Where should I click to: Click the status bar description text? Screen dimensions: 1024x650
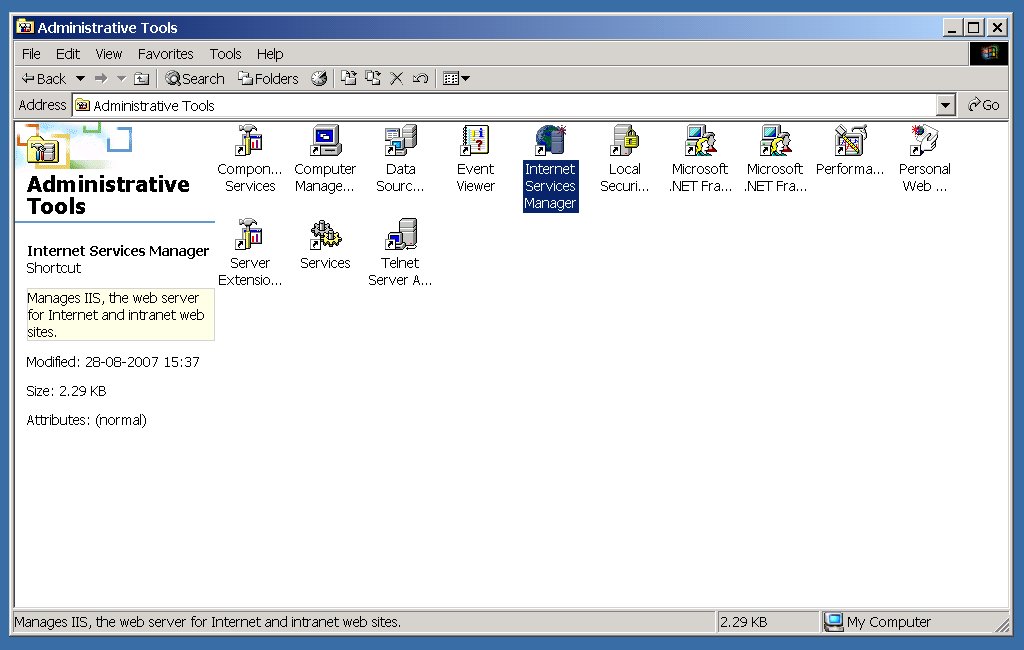click(x=208, y=622)
